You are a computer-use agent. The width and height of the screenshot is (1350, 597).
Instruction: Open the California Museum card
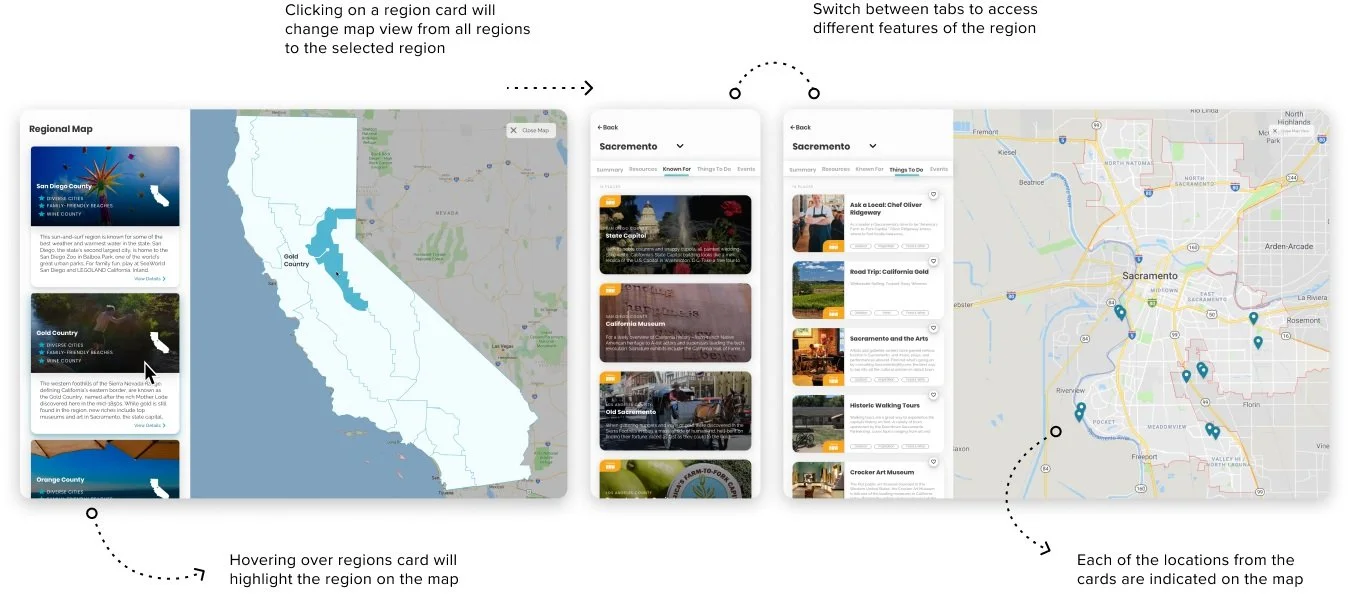[675, 322]
